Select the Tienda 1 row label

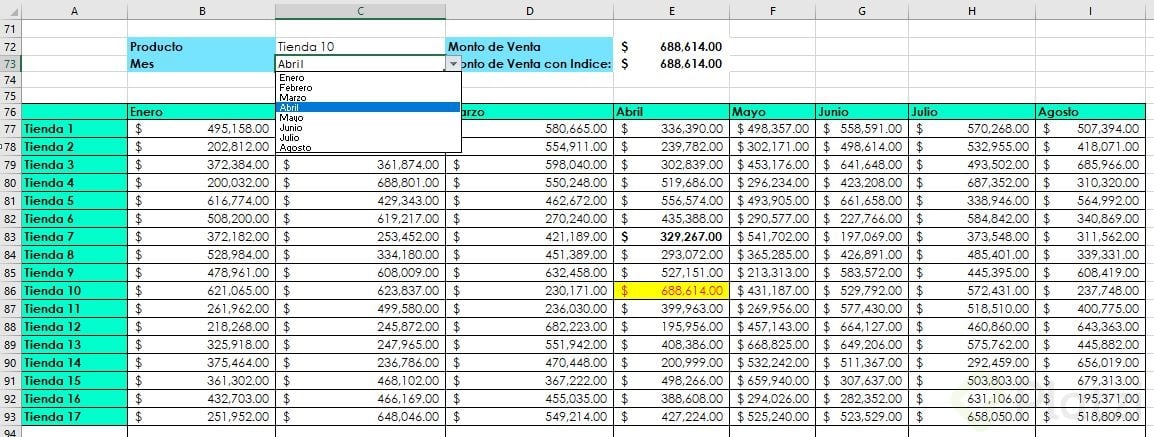74,129
